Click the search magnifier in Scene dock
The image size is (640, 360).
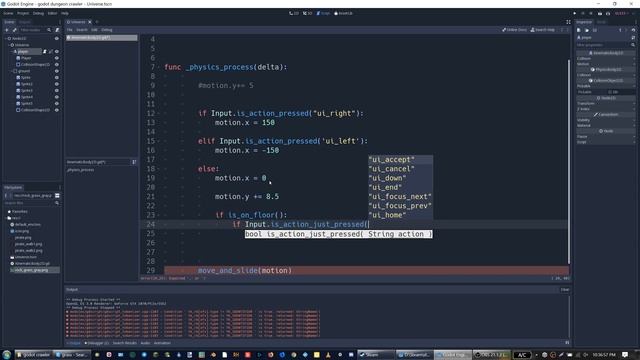tap(49, 30)
